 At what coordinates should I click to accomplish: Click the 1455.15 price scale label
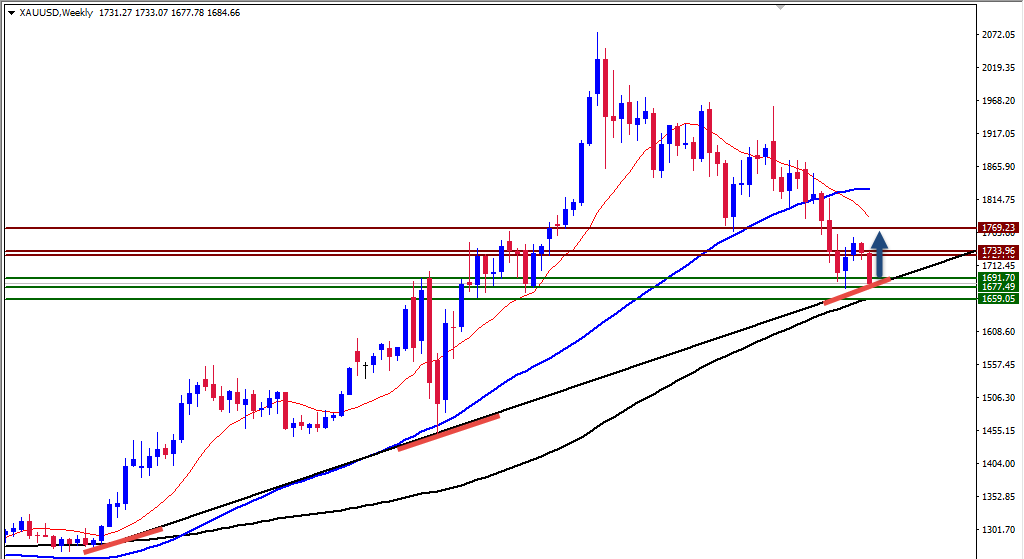tap(999, 430)
